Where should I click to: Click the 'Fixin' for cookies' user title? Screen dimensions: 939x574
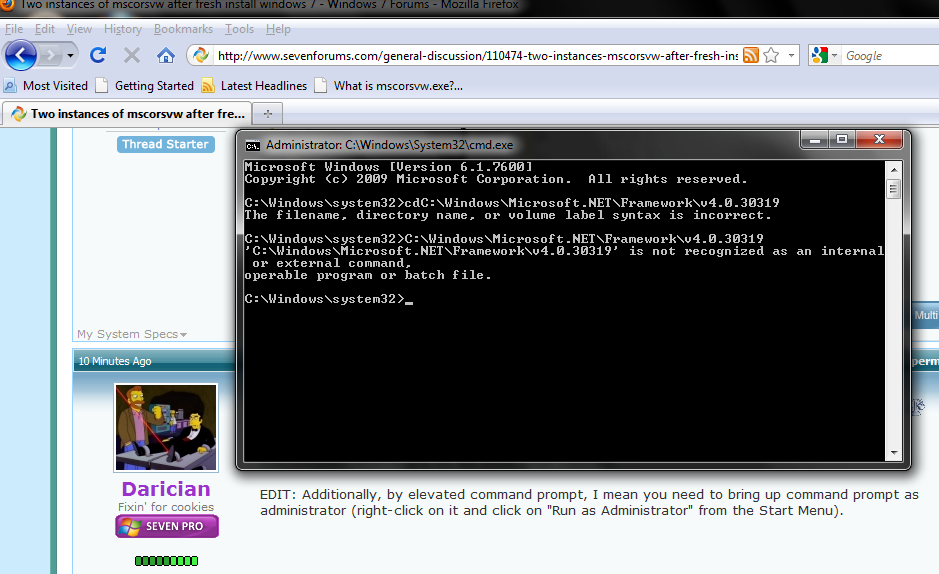coord(166,507)
